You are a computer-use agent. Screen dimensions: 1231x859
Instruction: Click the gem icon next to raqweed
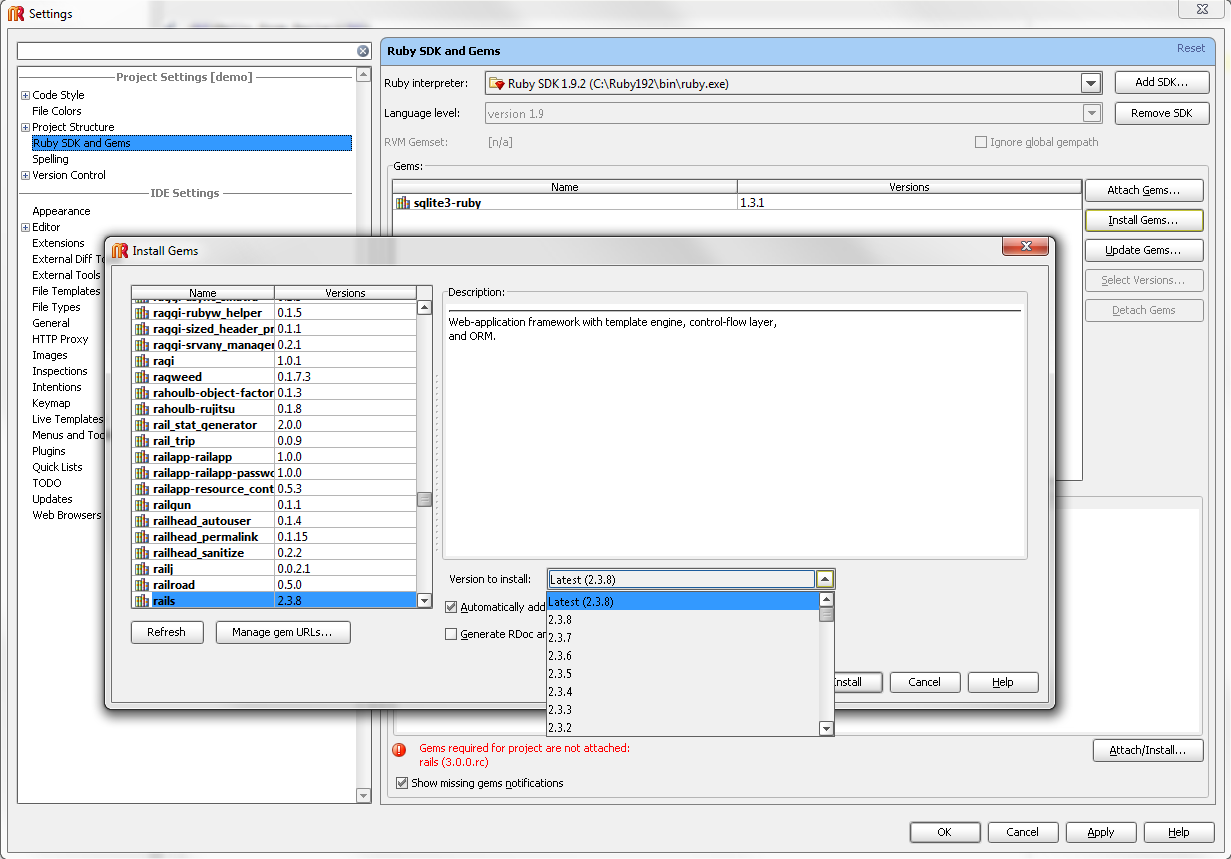click(142, 377)
